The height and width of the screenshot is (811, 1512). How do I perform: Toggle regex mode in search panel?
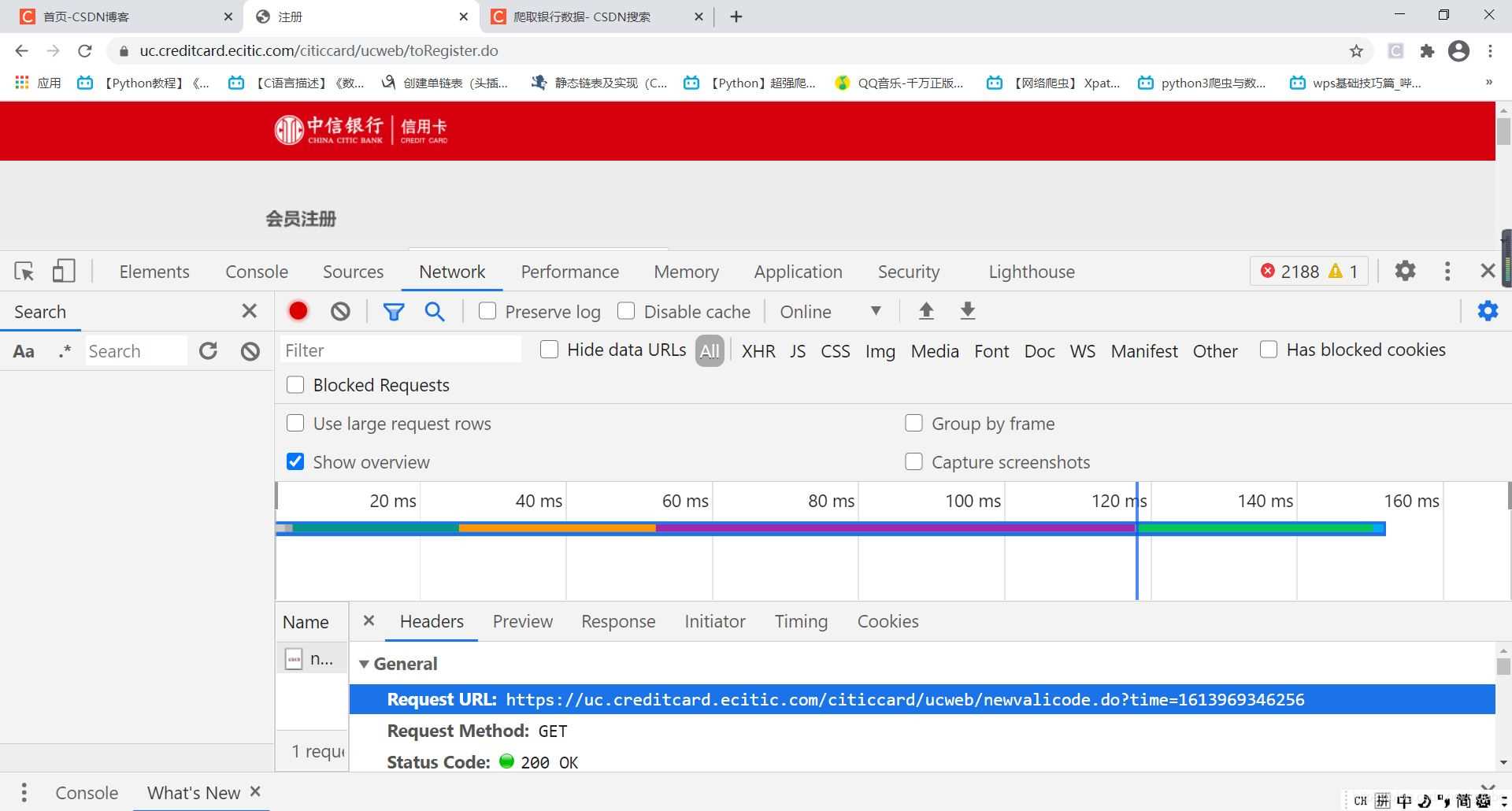point(64,351)
